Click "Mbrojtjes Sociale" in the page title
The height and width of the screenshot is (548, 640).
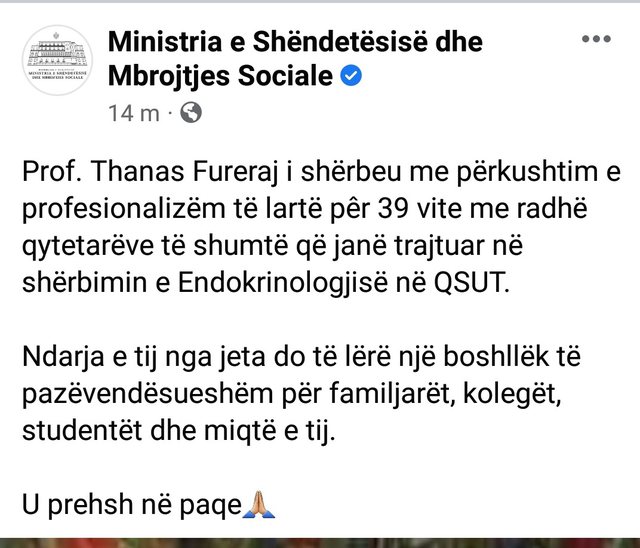(x=220, y=76)
